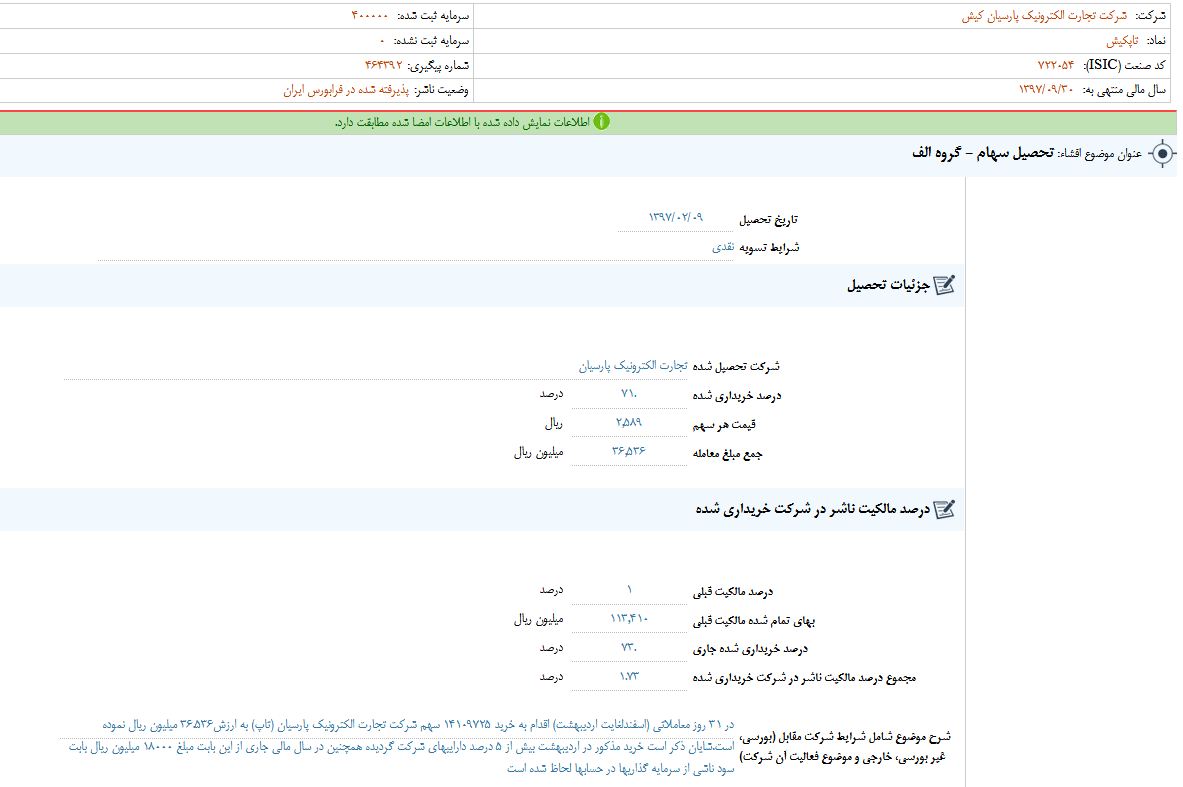Click the value field for درصد مالکیت قبلی
The width and height of the screenshot is (1183, 787).
628,590
